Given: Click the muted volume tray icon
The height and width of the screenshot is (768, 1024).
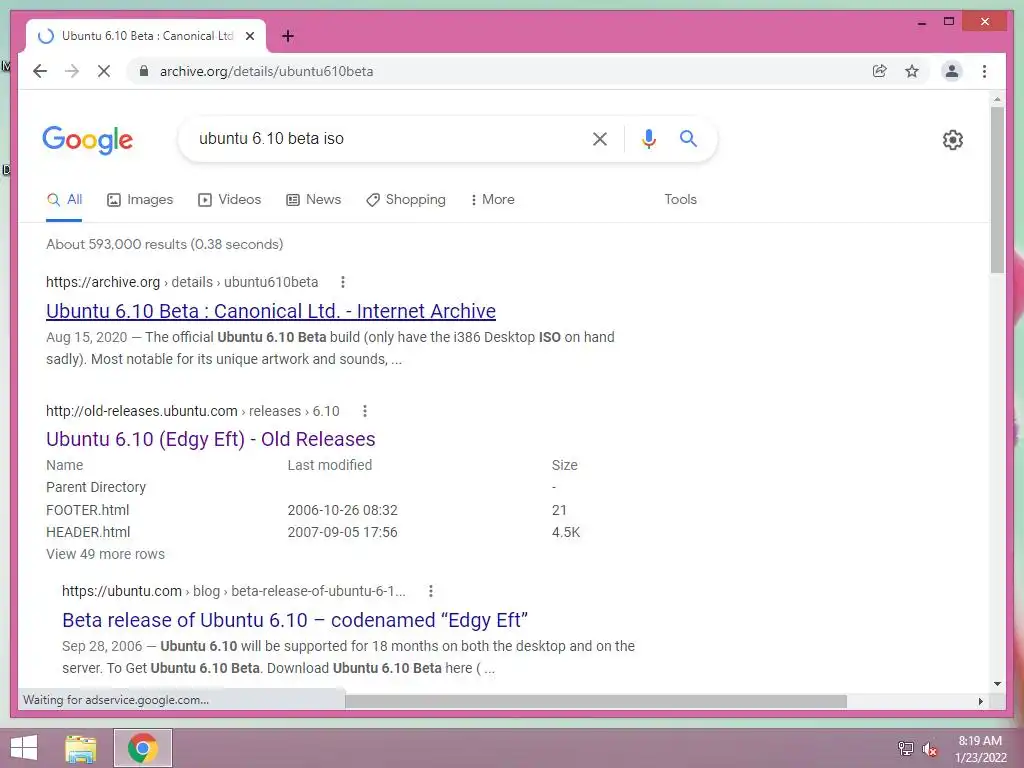Looking at the screenshot, I should pos(930,748).
